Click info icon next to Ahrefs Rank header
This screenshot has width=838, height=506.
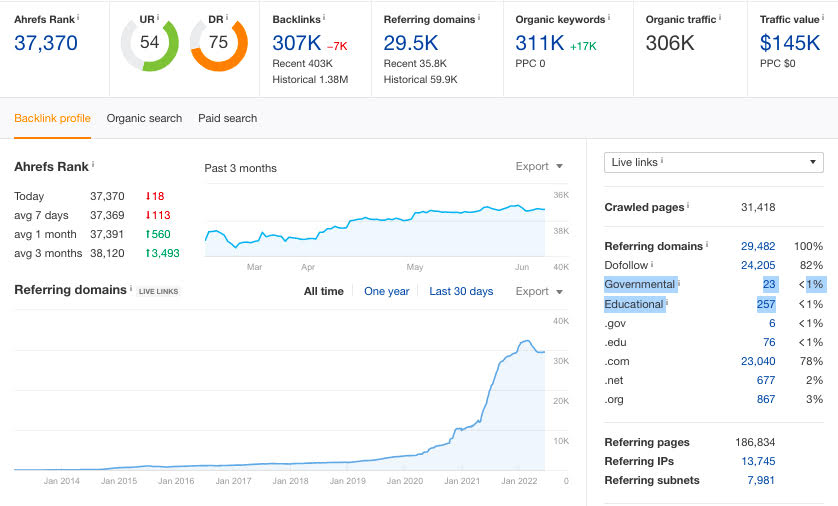[x=78, y=18]
